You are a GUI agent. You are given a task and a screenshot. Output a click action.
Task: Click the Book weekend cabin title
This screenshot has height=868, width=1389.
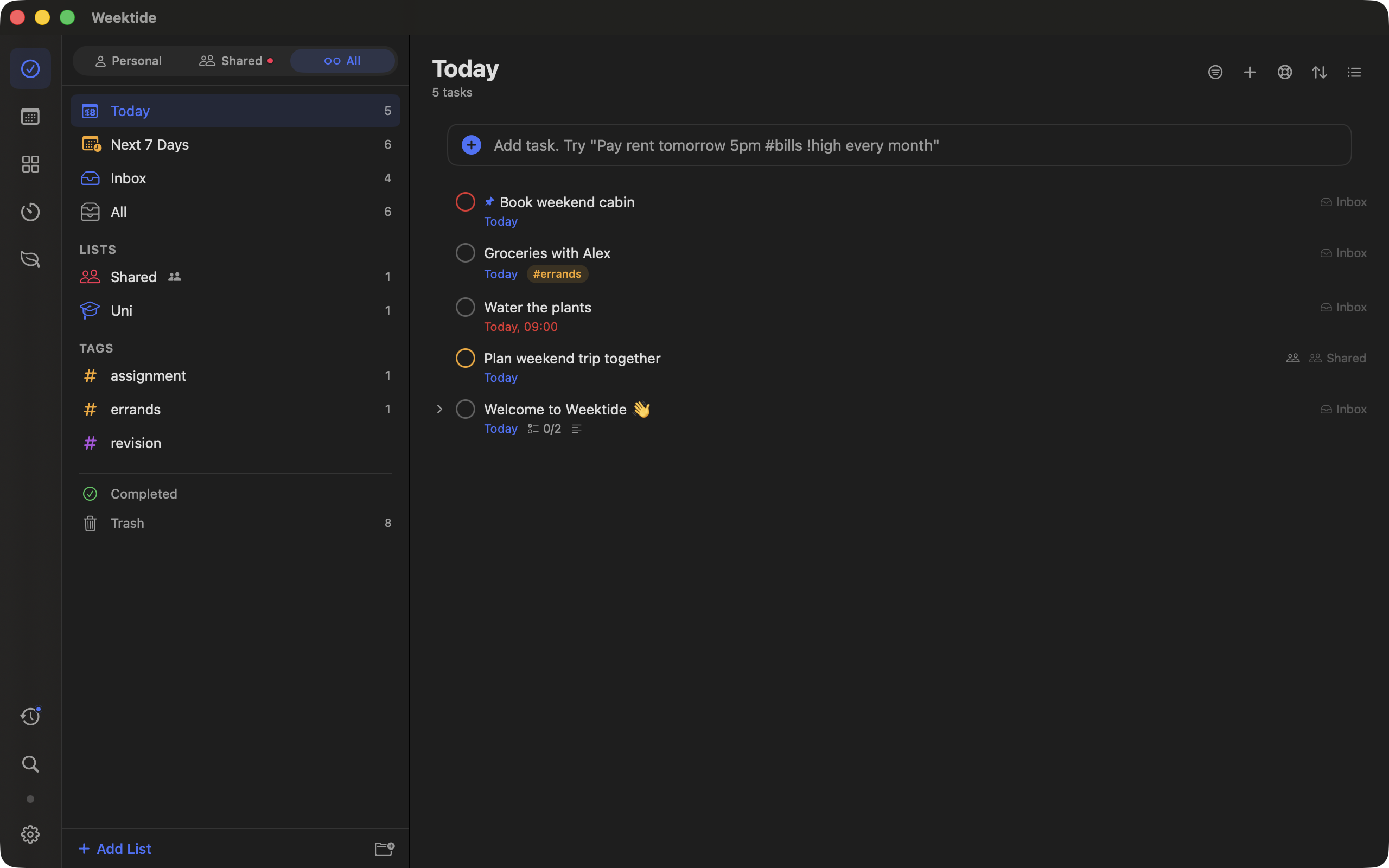[567, 202]
